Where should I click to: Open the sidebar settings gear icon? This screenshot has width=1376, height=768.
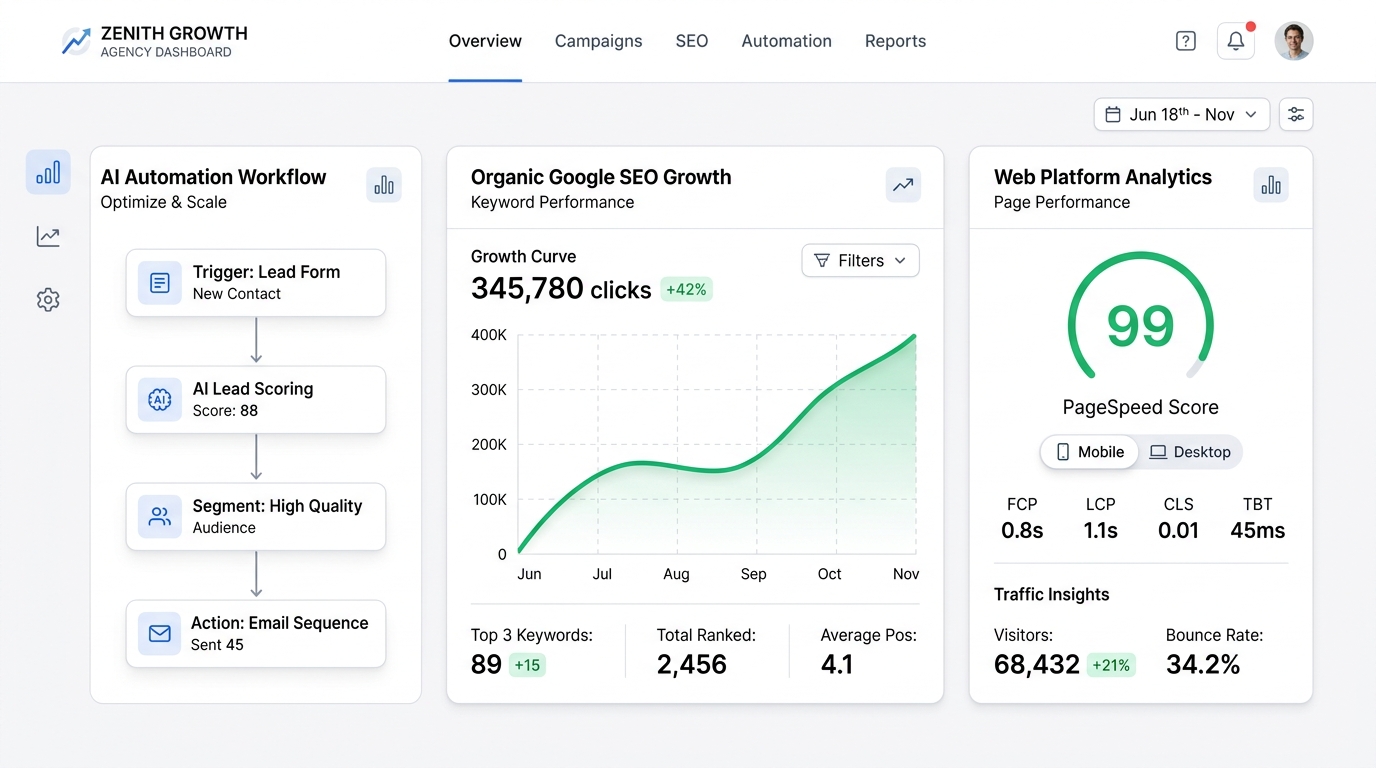(x=48, y=300)
